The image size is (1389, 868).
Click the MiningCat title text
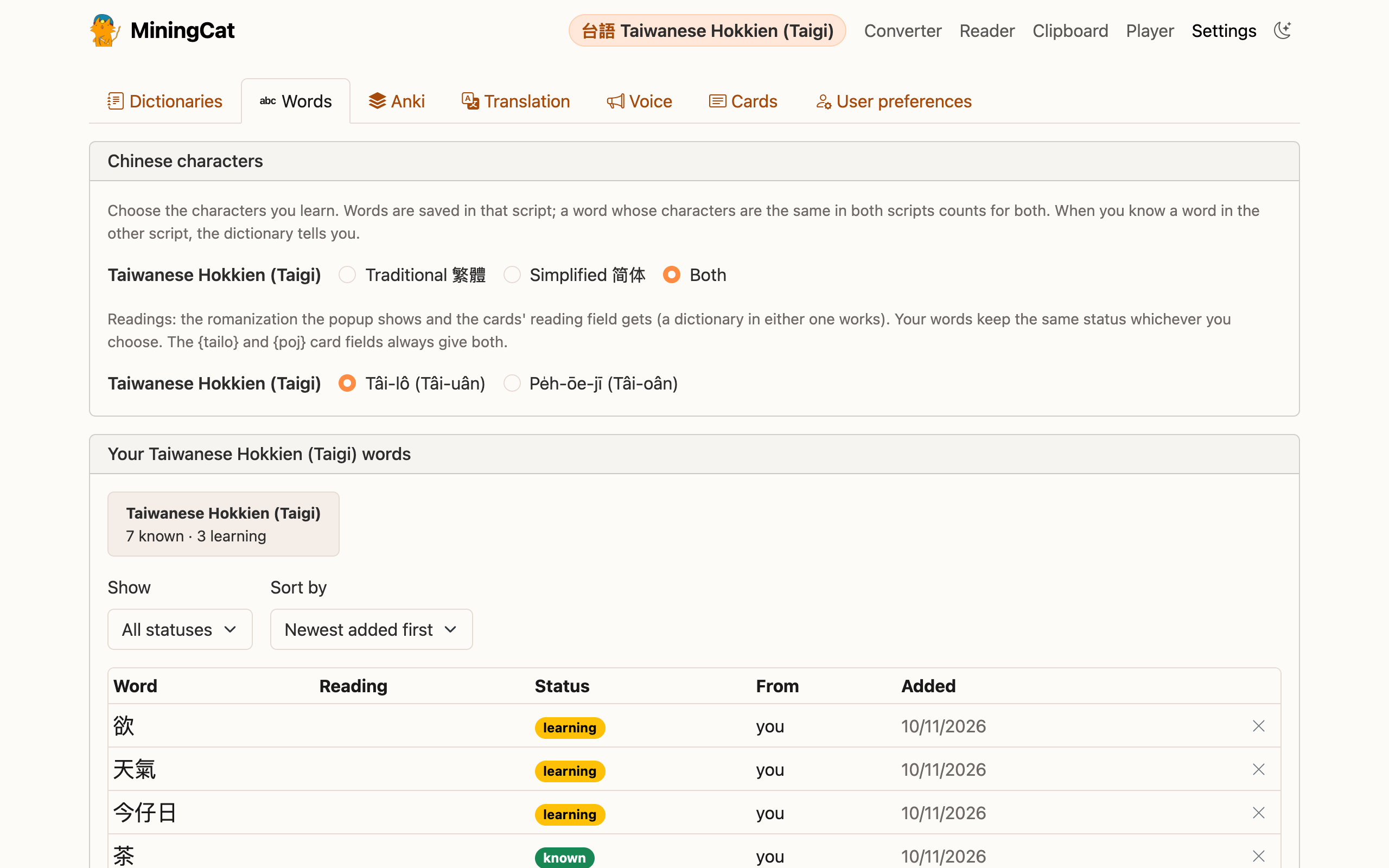click(x=182, y=30)
